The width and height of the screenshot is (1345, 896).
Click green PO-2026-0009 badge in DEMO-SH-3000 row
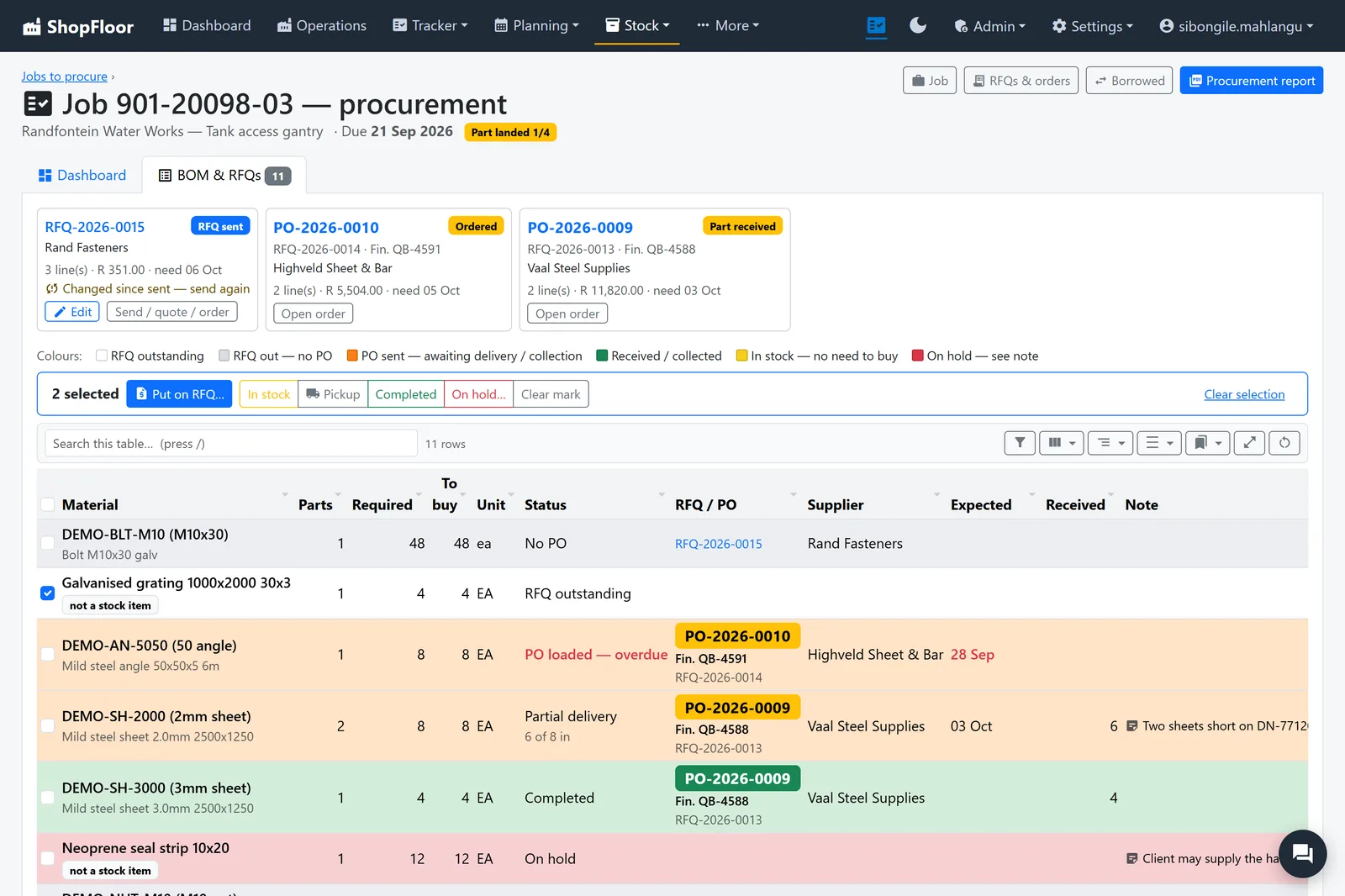(737, 778)
